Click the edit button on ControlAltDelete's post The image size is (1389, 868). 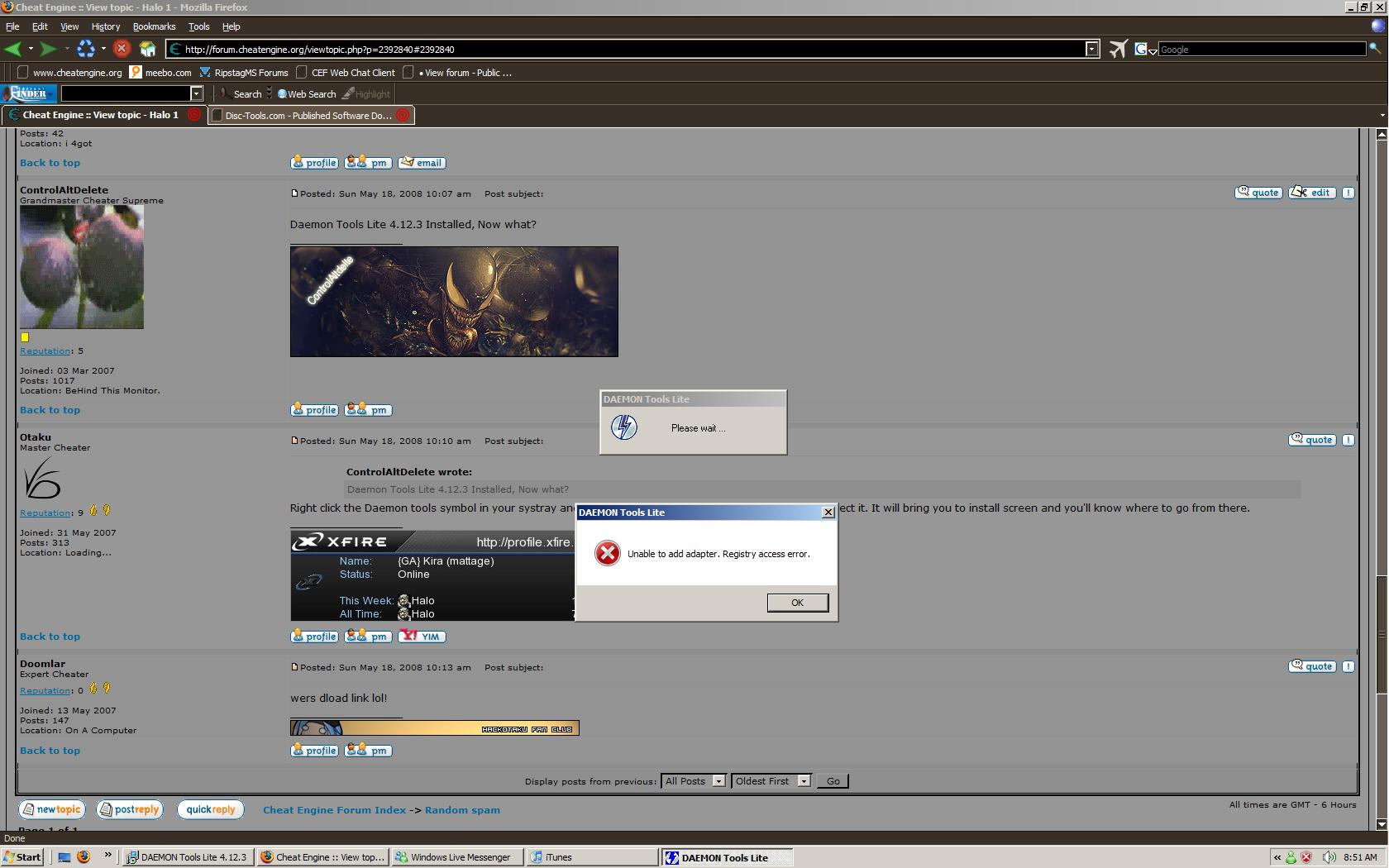pos(1312,193)
